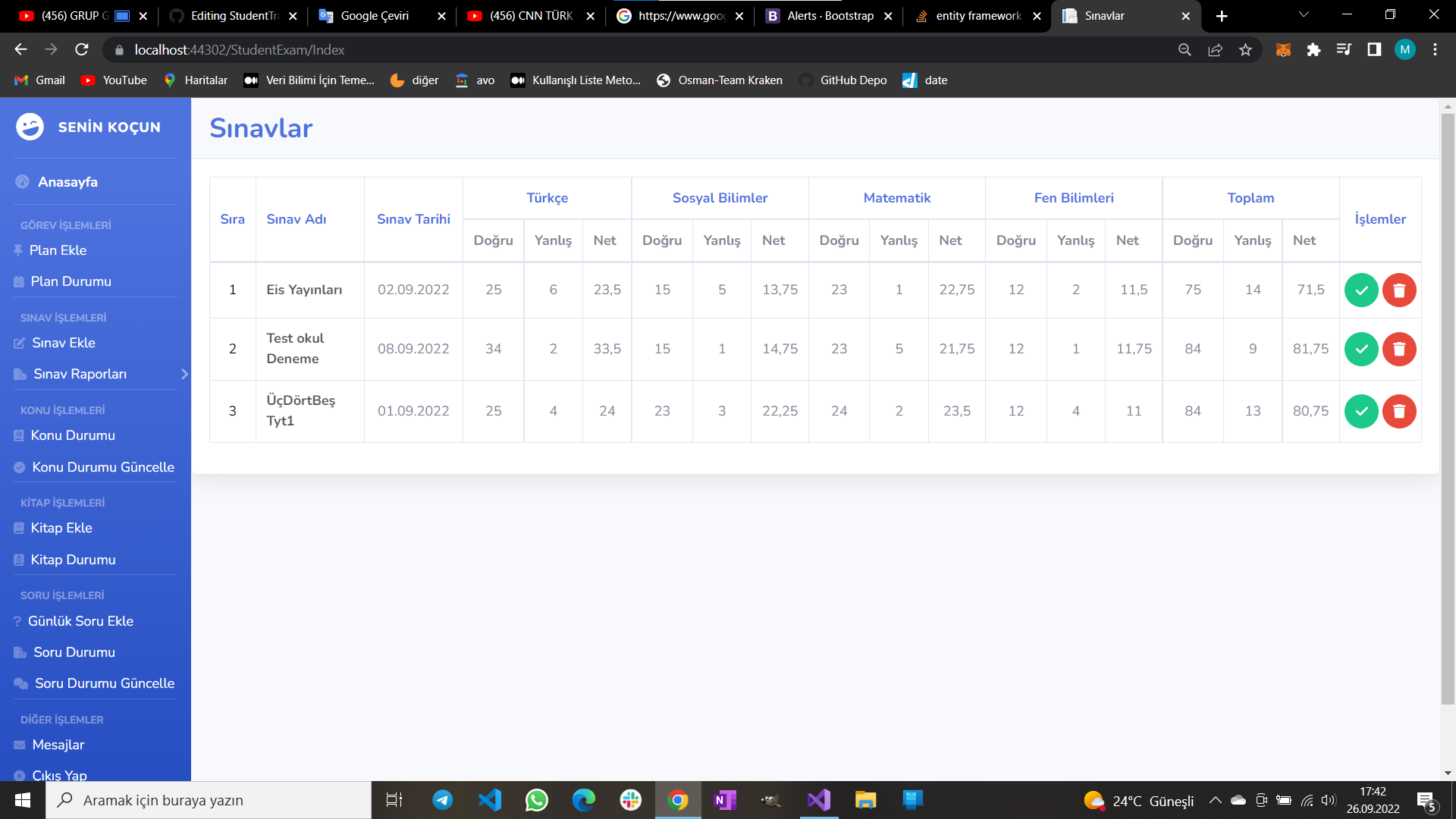Viewport: 1456px width, 819px height.
Task: Open the Chrome profile avatar M
Action: point(1404,49)
